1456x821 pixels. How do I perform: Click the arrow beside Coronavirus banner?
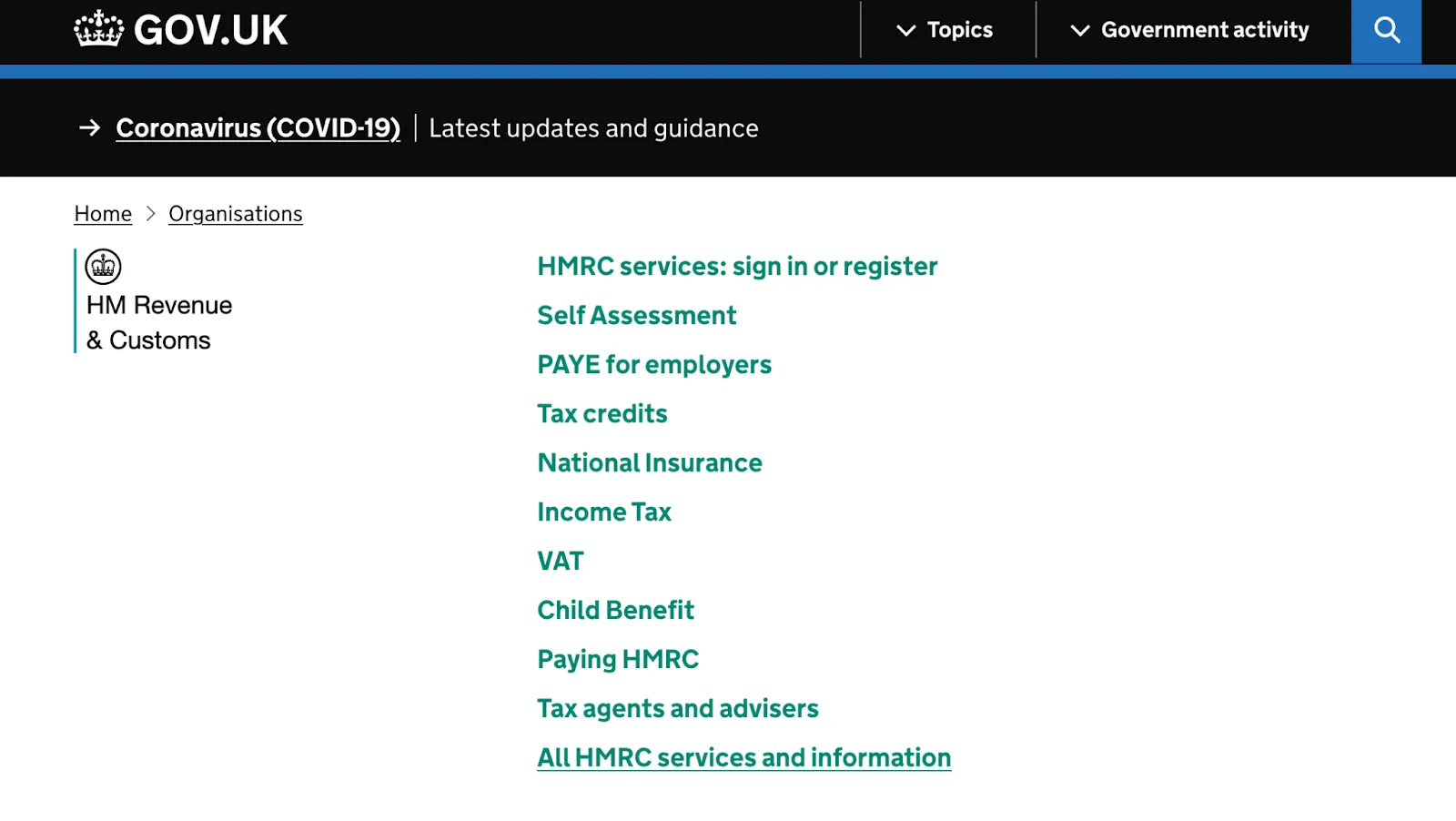(89, 128)
